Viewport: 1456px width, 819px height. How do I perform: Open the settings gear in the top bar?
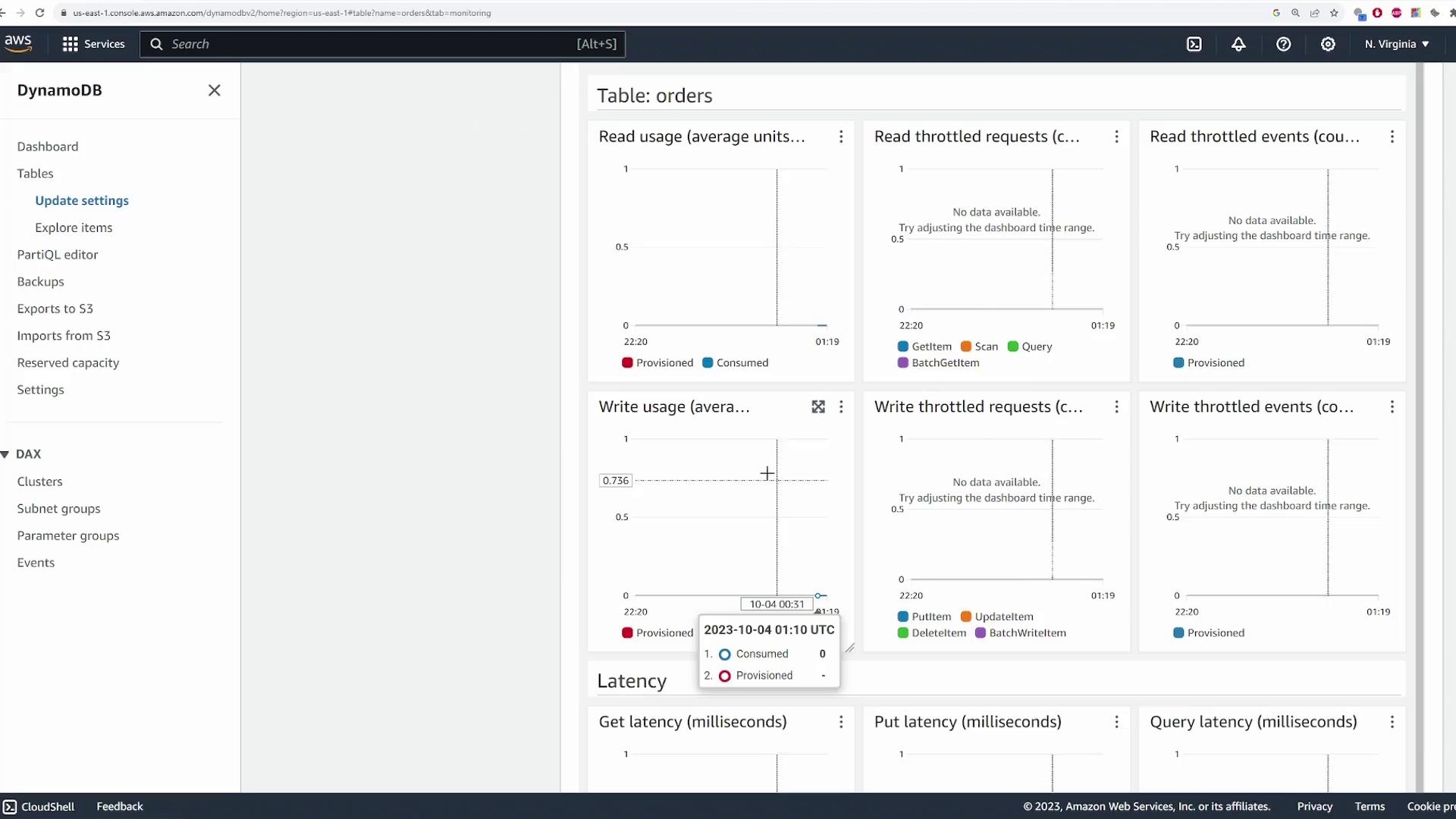pos(1328,44)
